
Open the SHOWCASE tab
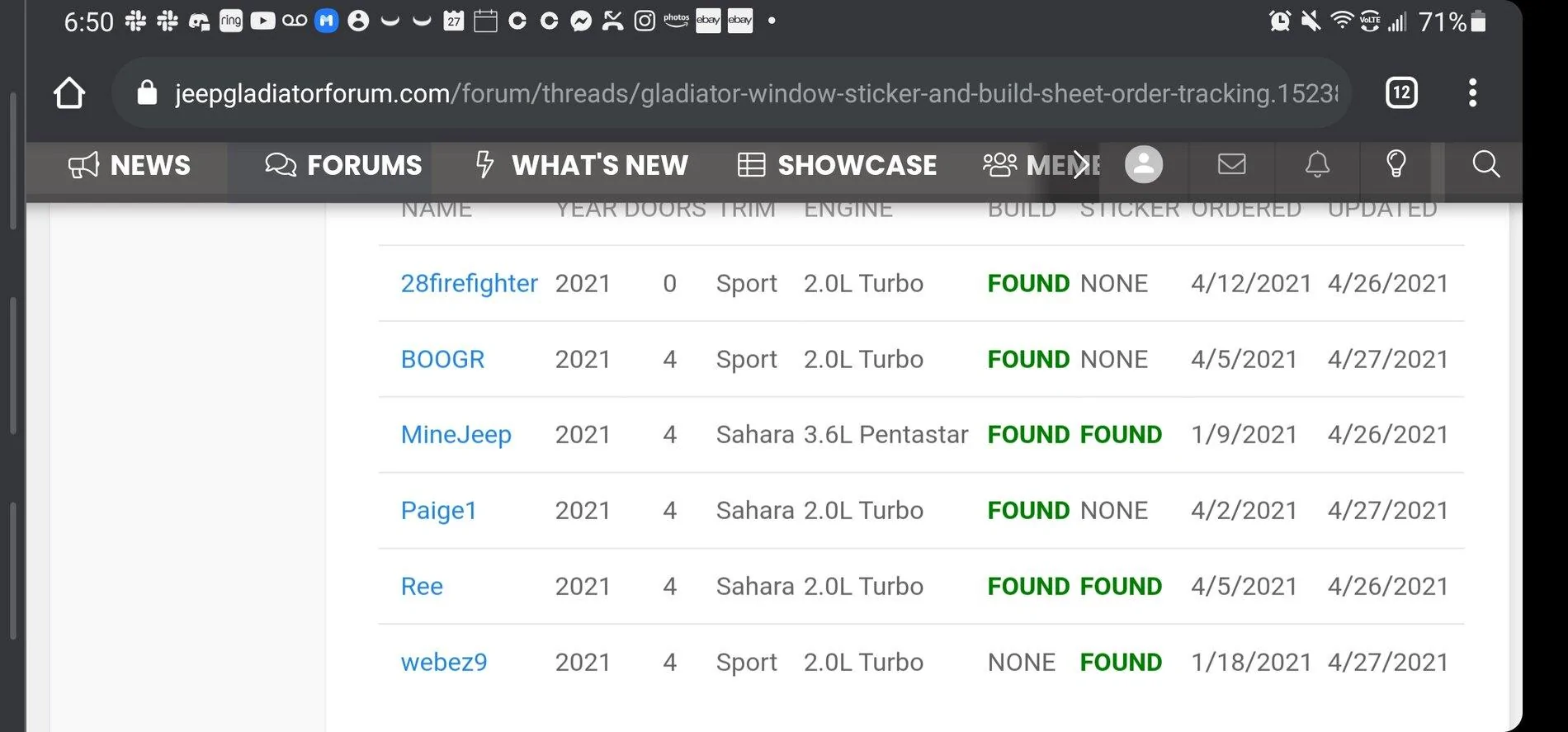point(837,165)
